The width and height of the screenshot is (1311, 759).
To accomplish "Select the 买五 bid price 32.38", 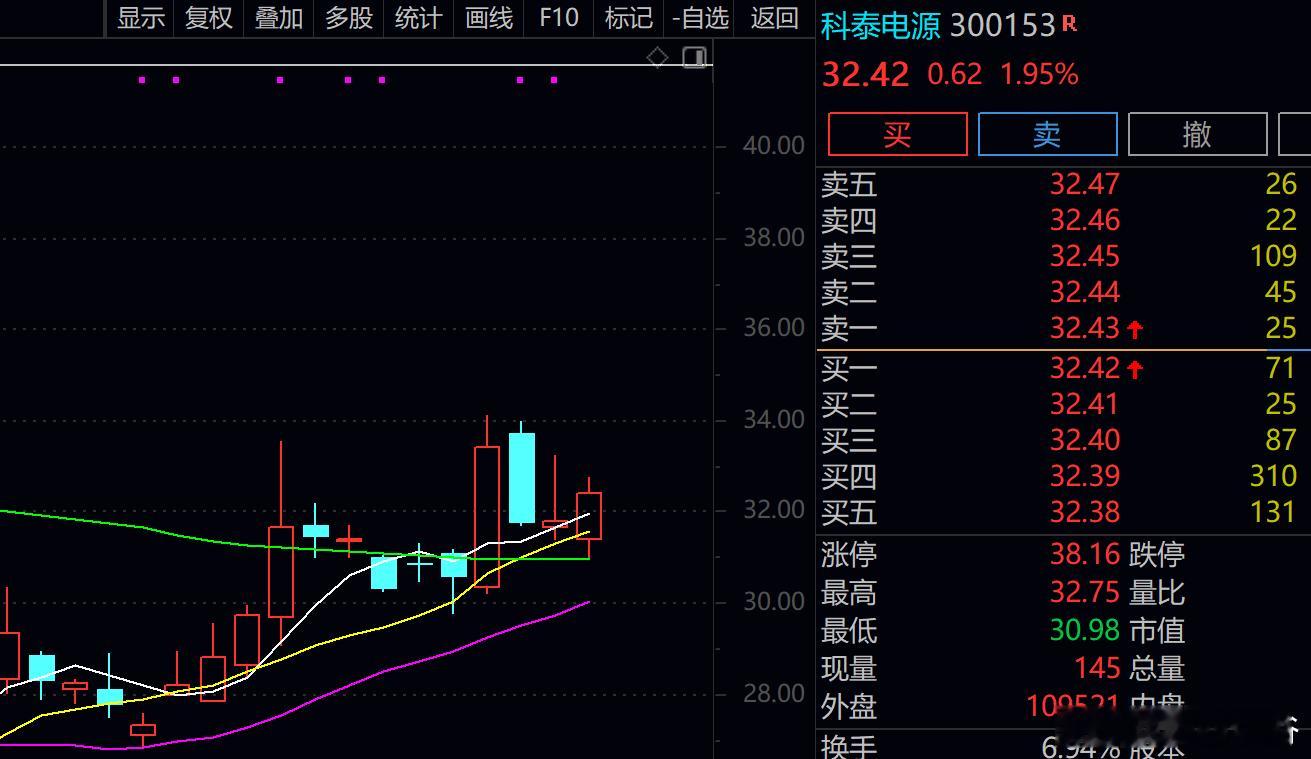I will (1085, 512).
